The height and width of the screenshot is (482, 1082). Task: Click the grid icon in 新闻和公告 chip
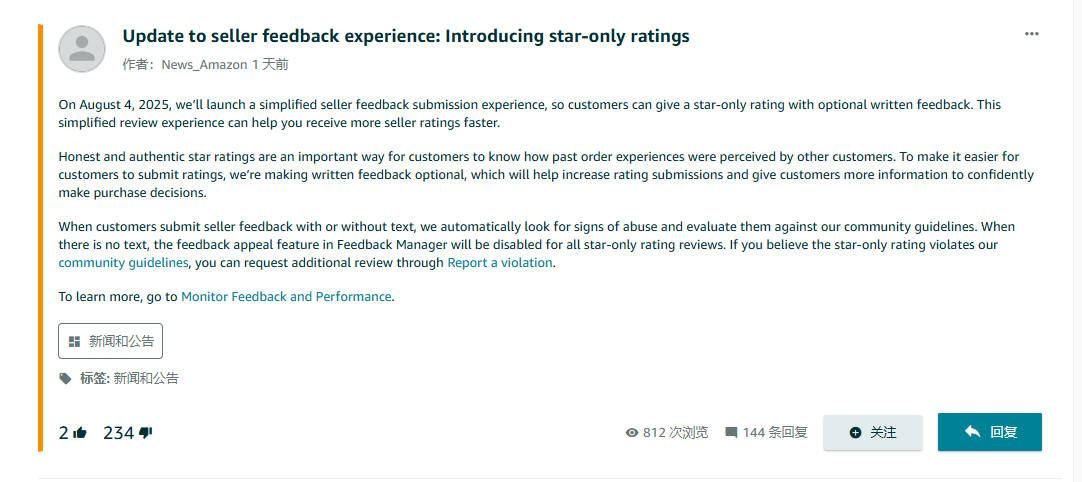(75, 341)
